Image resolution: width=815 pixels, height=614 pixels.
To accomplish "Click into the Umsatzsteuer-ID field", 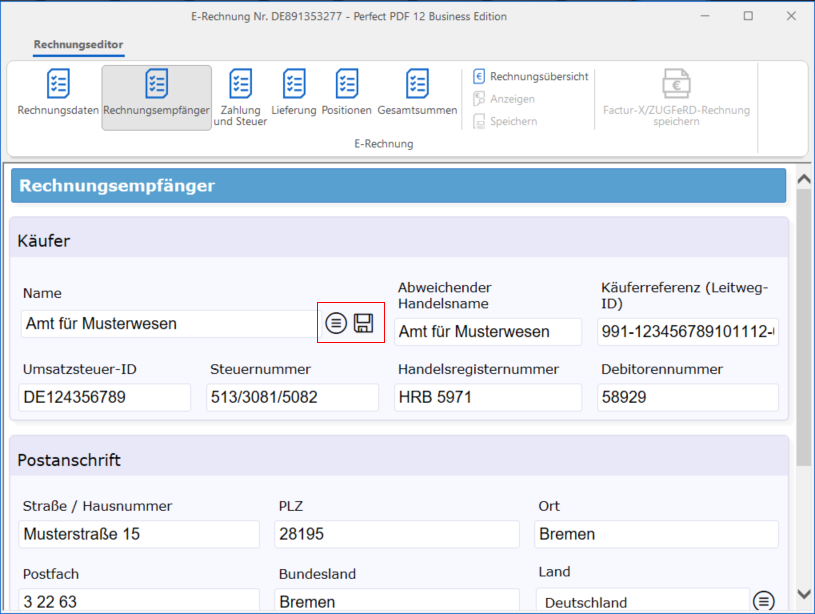I will point(104,397).
